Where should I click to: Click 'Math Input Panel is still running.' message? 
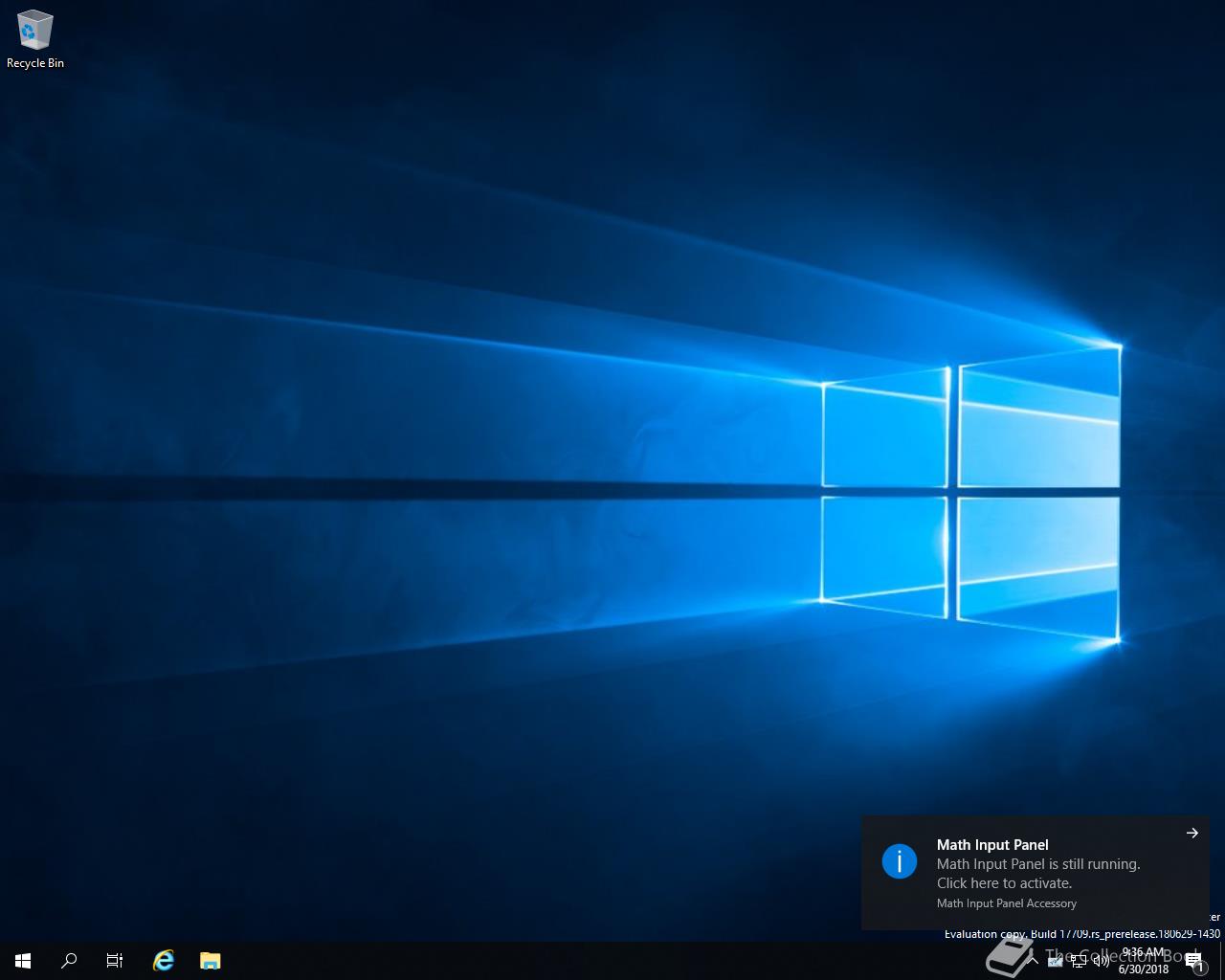coord(1038,864)
